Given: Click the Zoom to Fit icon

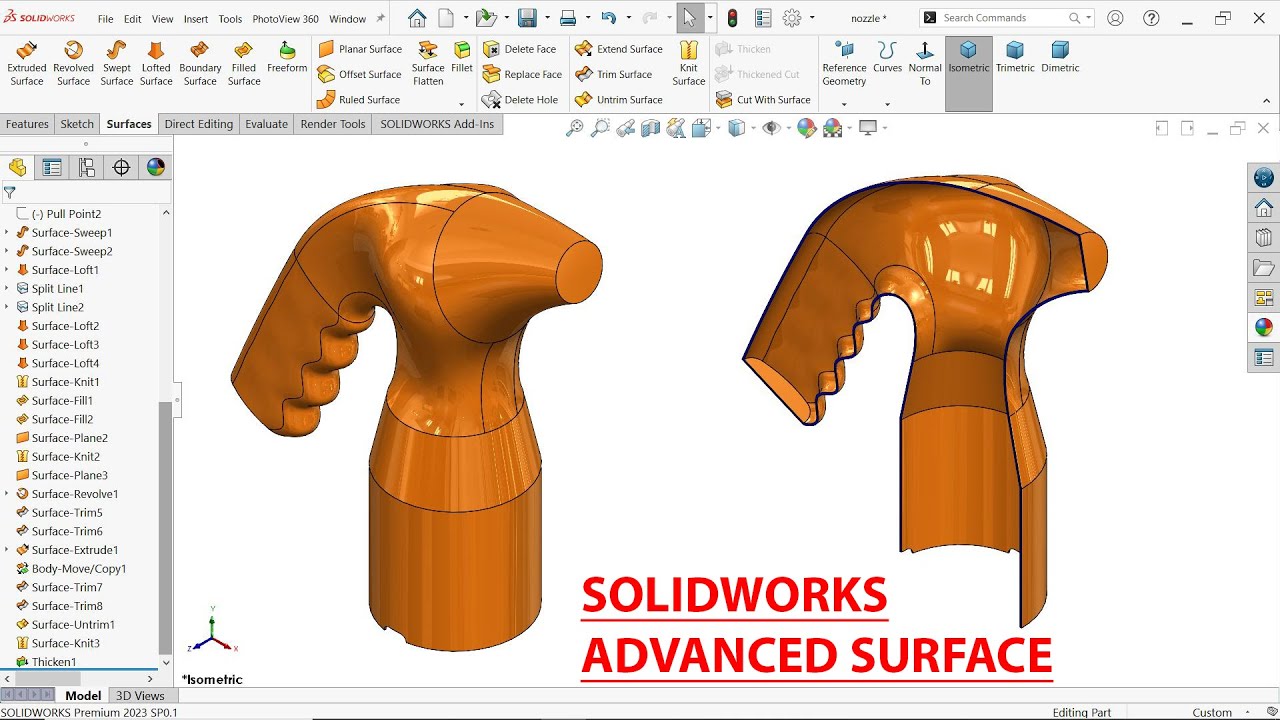Looking at the screenshot, I should coord(574,128).
